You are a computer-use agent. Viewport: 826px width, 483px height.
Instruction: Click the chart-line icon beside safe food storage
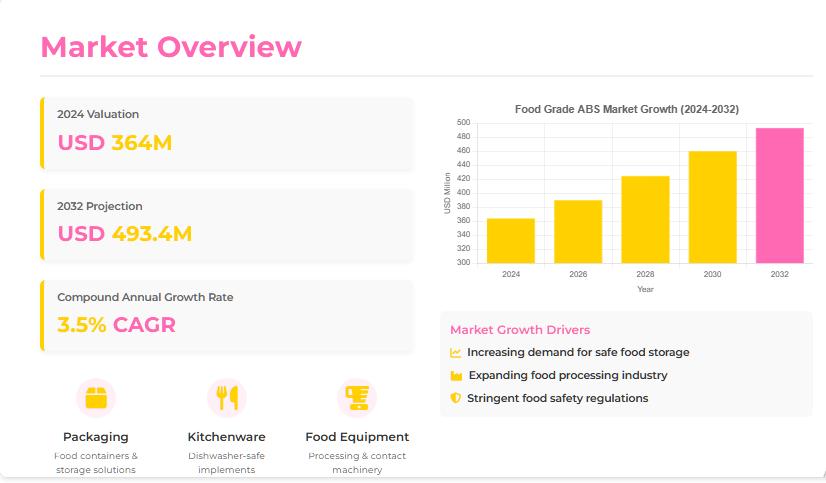point(456,352)
